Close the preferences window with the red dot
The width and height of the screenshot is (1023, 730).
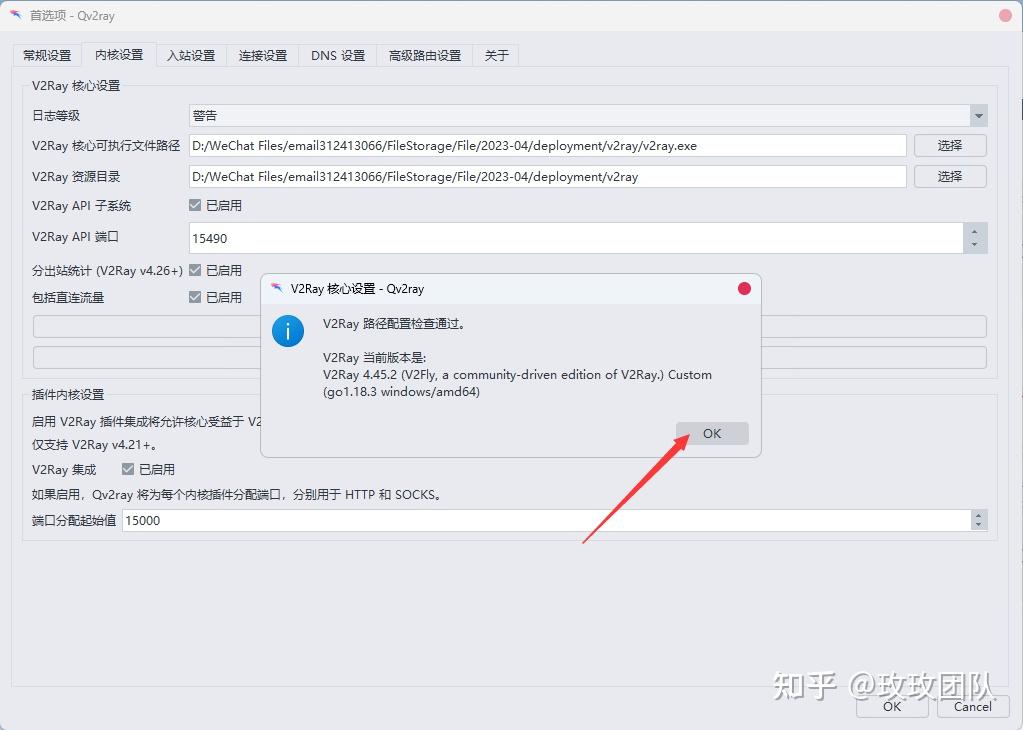1005,15
